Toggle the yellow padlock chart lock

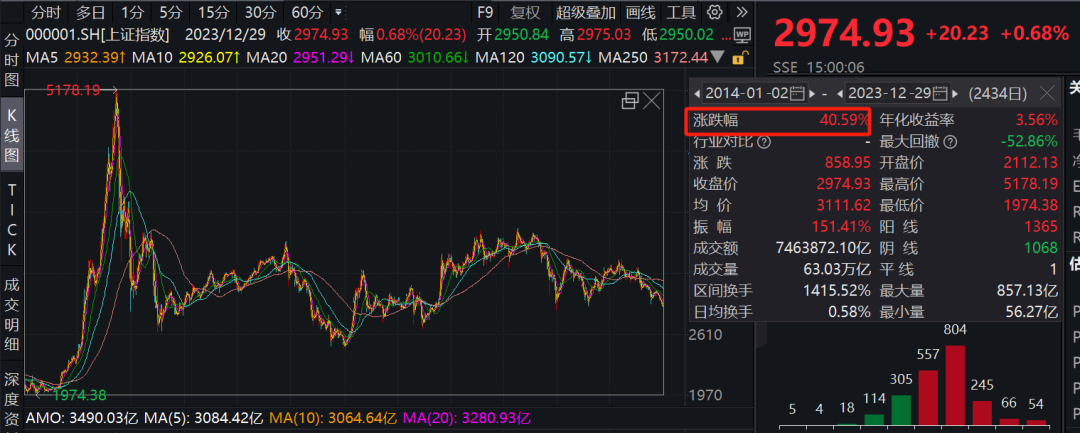pos(739,58)
